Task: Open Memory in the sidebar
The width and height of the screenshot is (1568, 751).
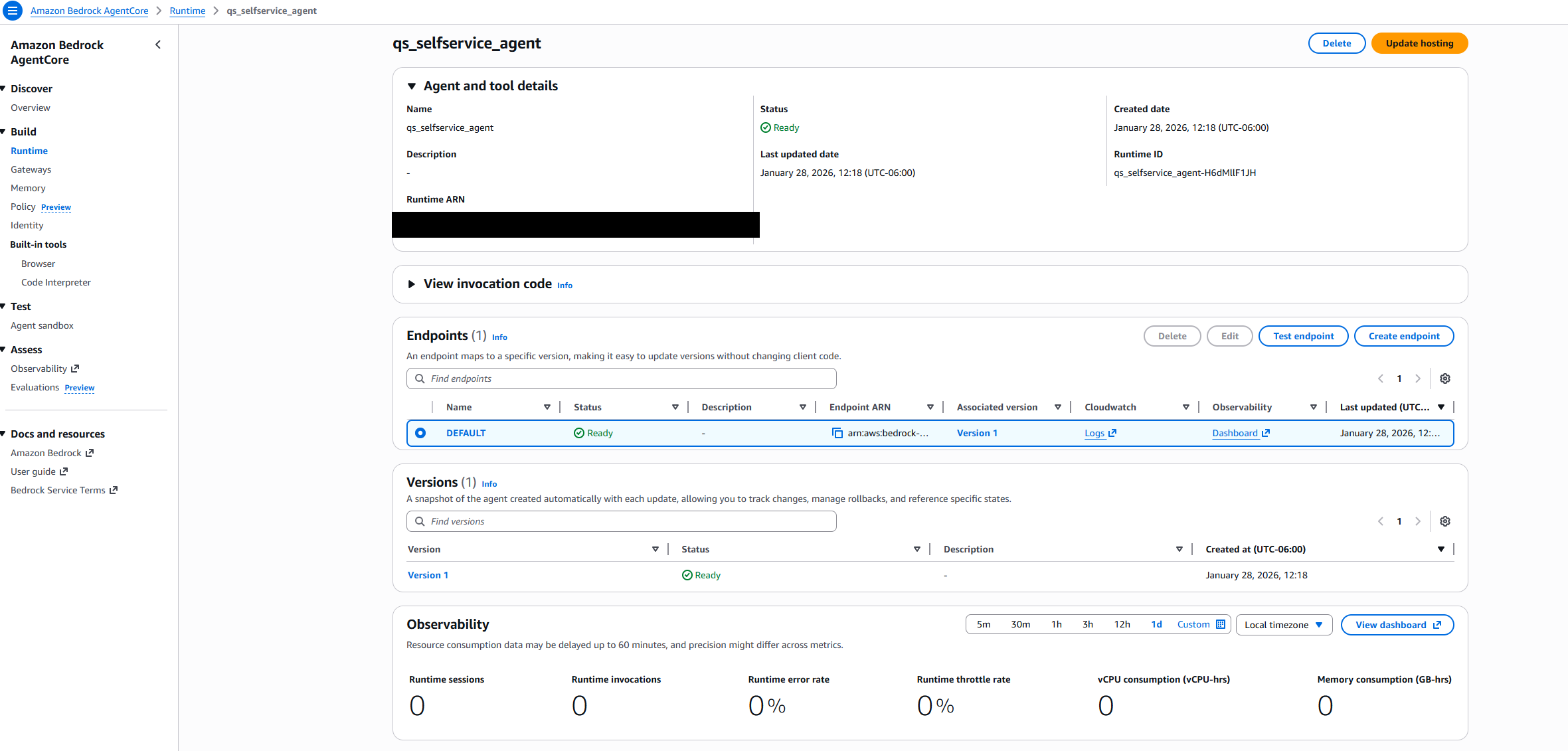Action: coord(28,188)
